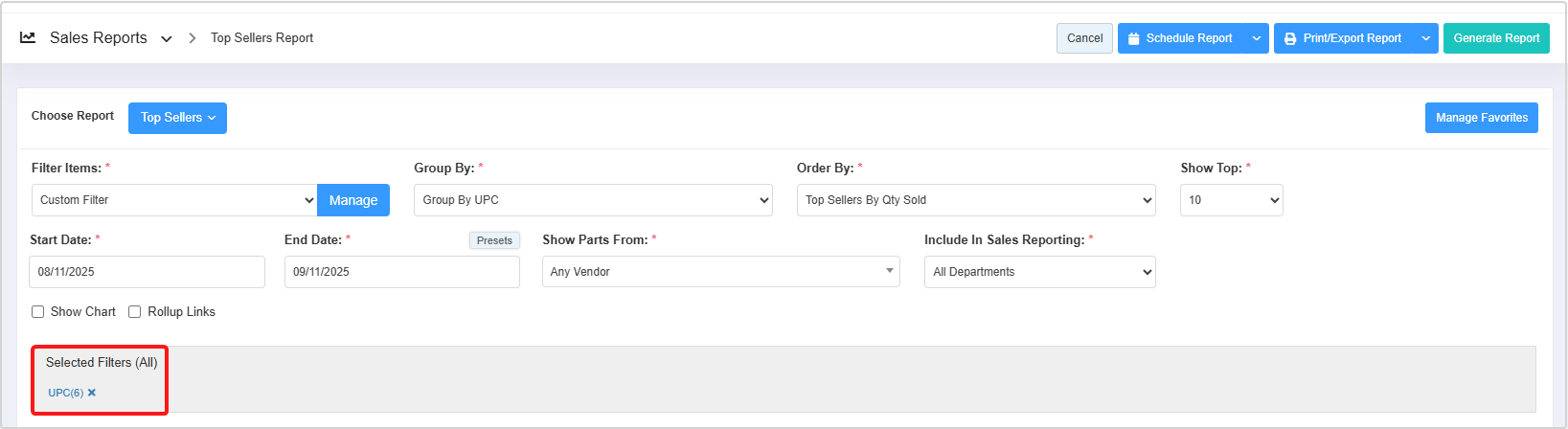The height and width of the screenshot is (429, 1568).
Task: Click the Generate Report button
Action: click(1496, 38)
